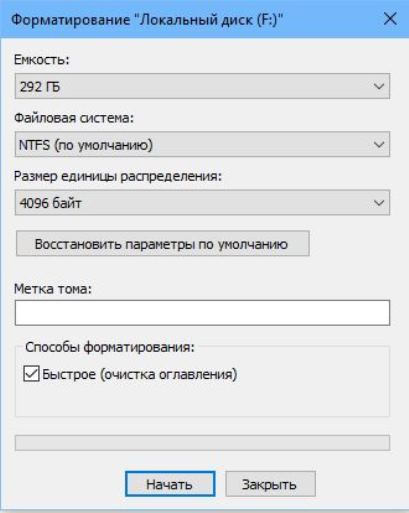Focus the Метка тома text field
Screen dimensions: 409x513
tap(202, 313)
